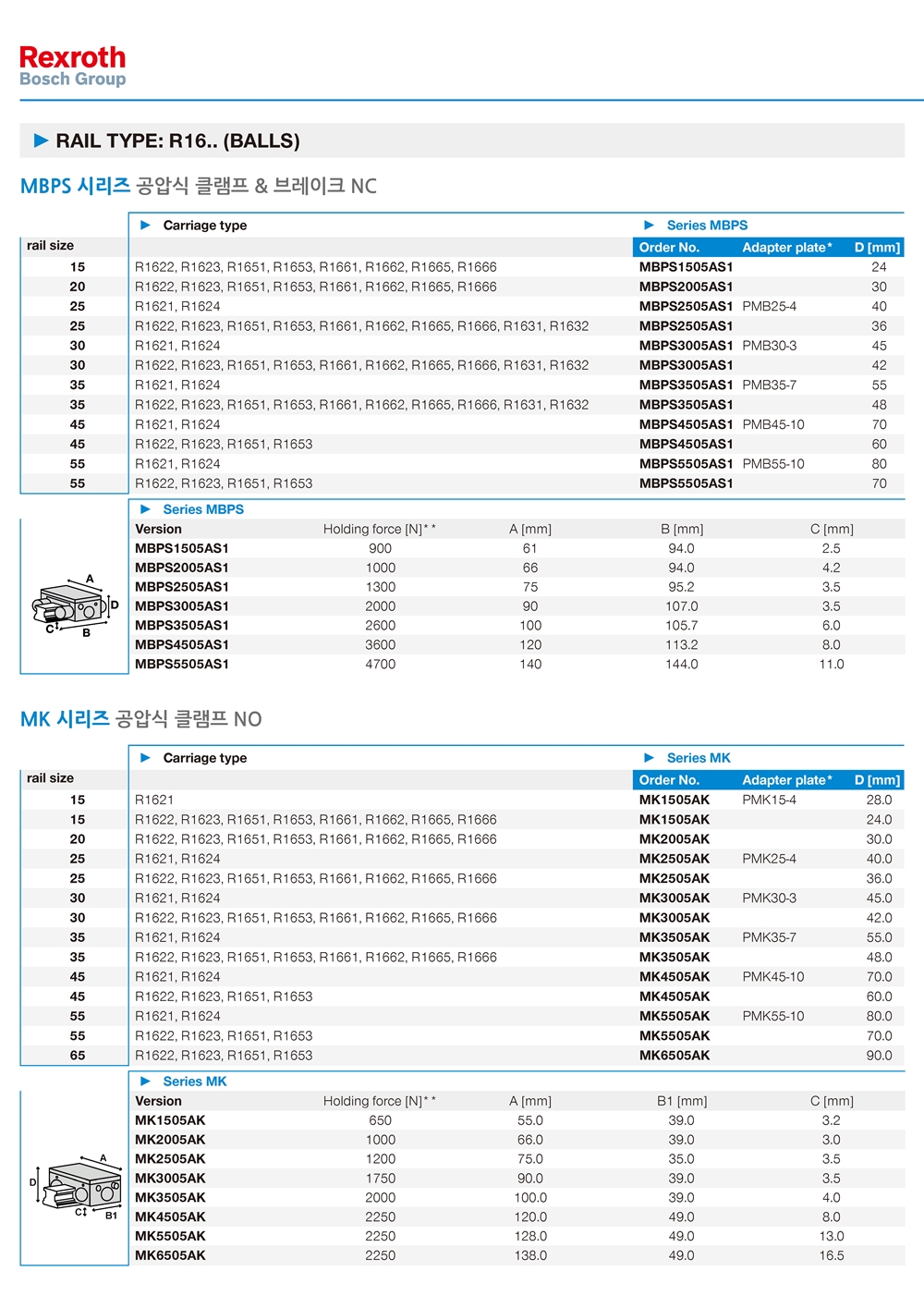Image resolution: width=924 pixels, height=1308 pixels.
Task: Select adapter plate PMB30-3
Action: coord(769,346)
